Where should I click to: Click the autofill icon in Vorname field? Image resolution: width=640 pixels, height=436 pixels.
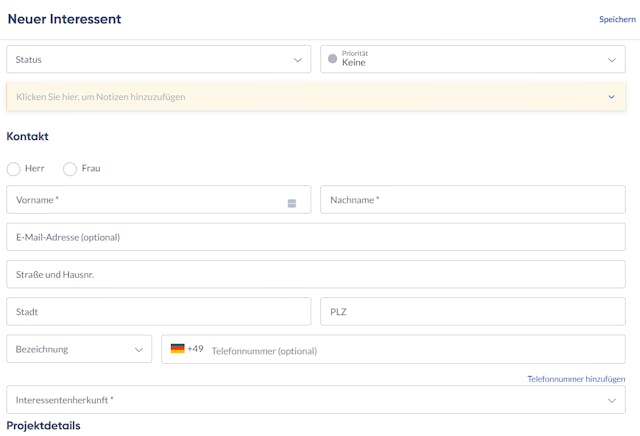(x=292, y=203)
